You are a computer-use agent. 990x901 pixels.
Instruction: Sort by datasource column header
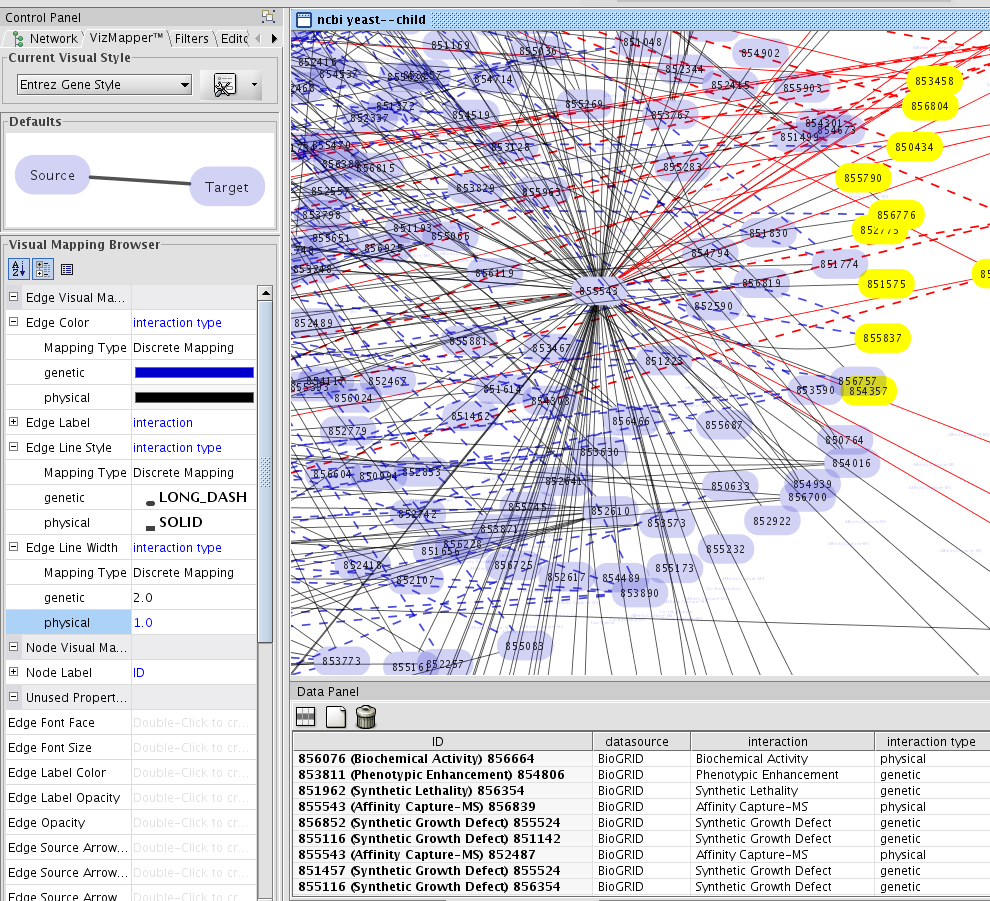tap(641, 741)
